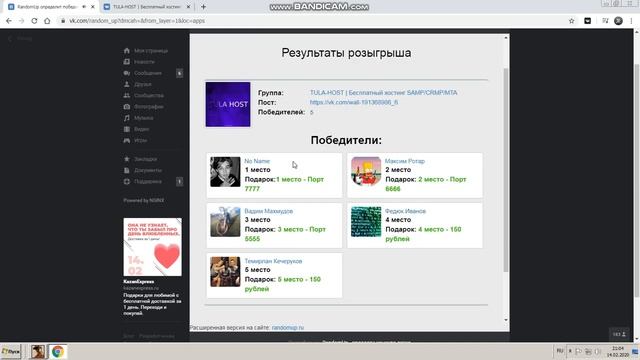
Task: Click Вадим Махмудов's avatar photo
Action: pos(225,222)
